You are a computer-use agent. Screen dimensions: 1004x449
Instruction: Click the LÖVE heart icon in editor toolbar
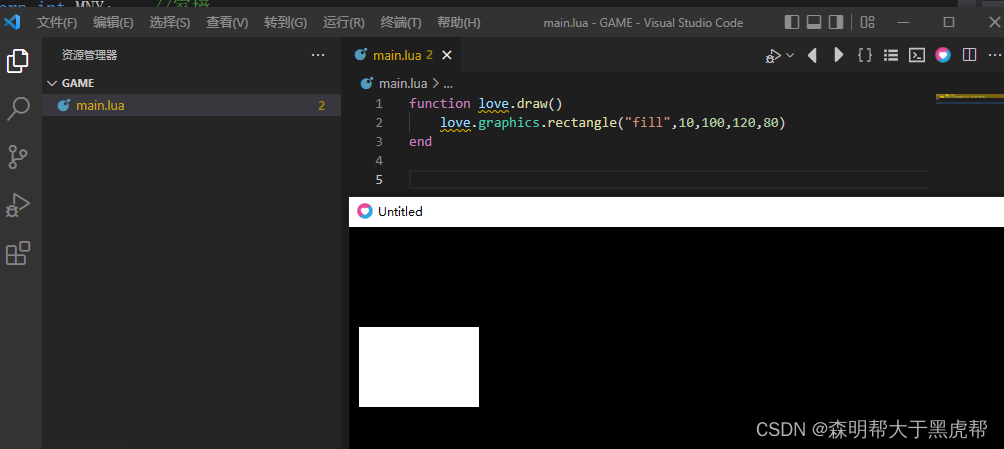943,56
